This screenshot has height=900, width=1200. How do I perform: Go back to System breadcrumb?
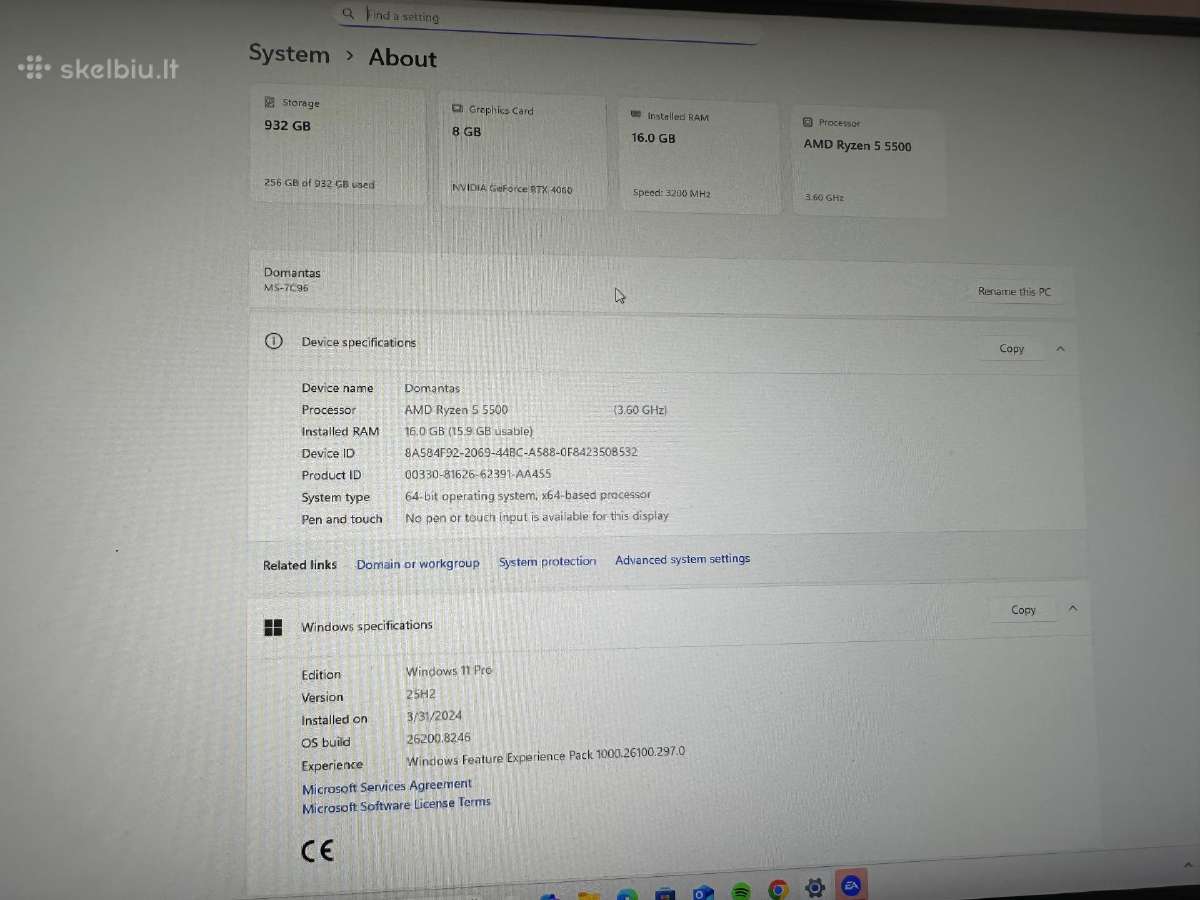click(x=289, y=54)
